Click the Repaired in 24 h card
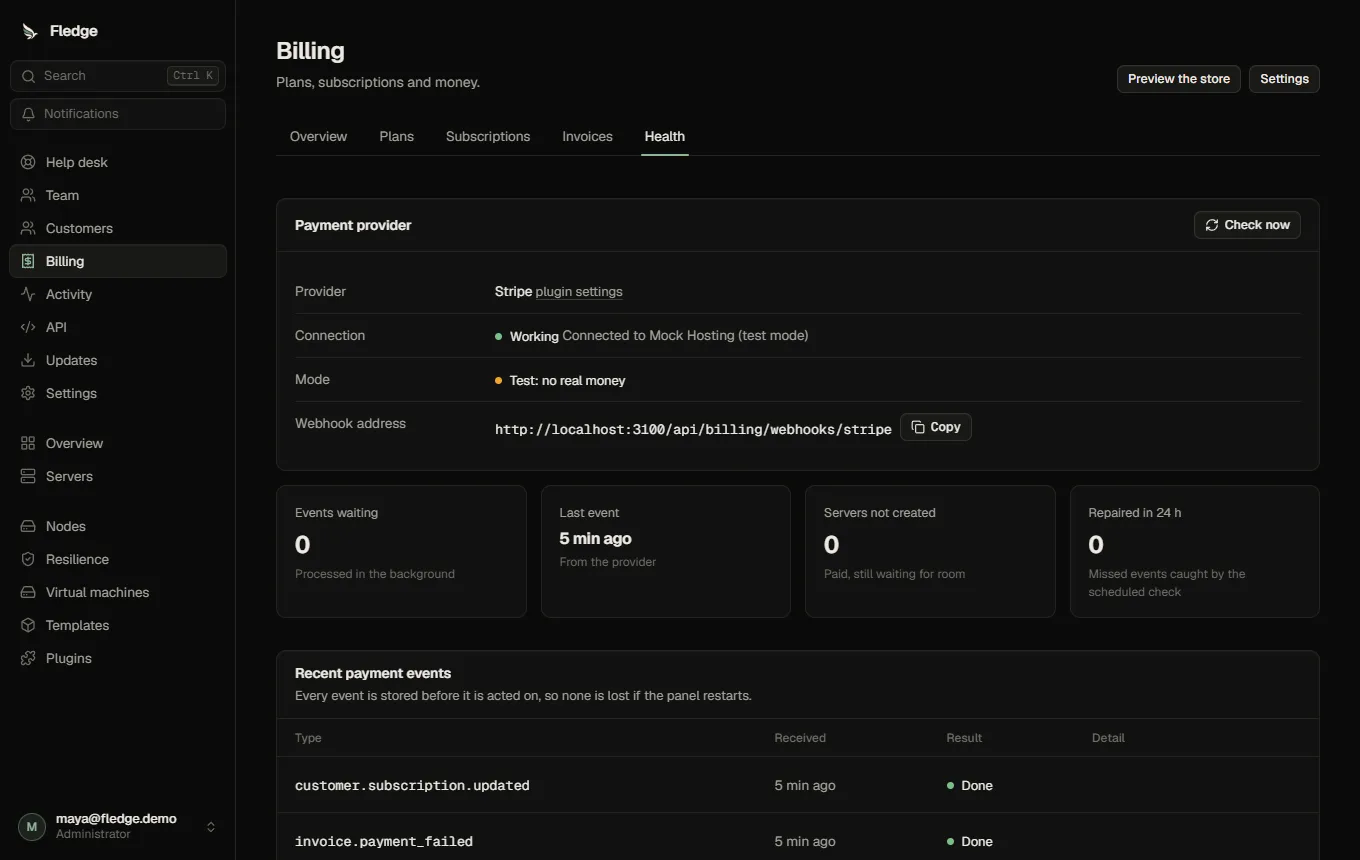This screenshot has width=1360, height=860. 1195,551
